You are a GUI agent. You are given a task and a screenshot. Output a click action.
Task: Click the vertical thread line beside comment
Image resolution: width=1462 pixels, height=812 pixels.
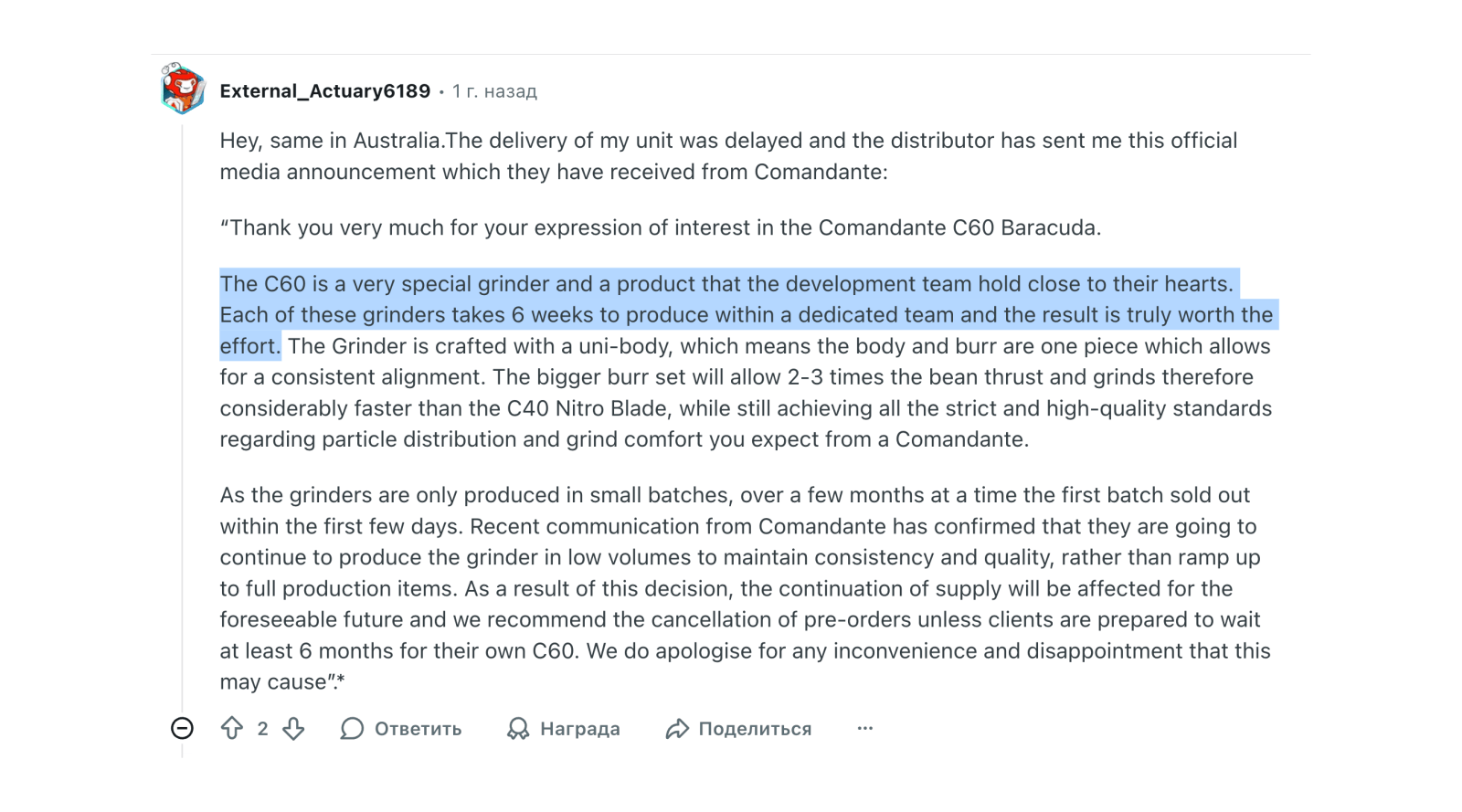coord(182,411)
